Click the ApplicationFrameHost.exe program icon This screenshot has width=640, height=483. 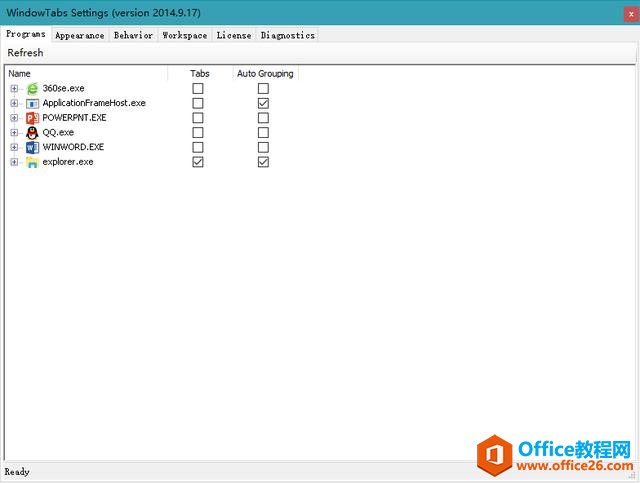(32, 103)
